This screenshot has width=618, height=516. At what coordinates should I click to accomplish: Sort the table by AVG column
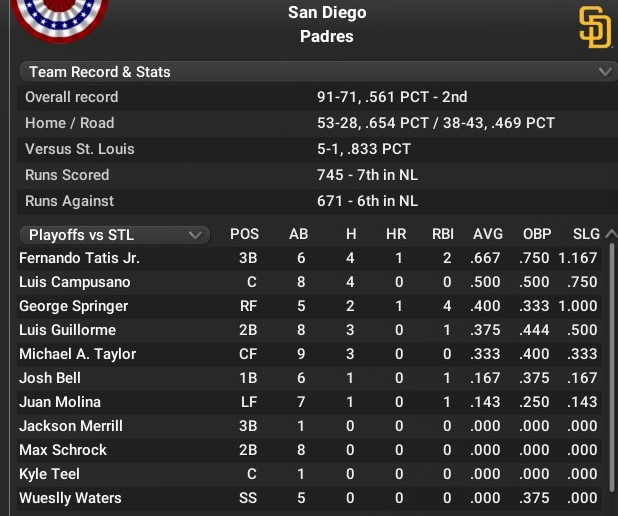point(488,234)
